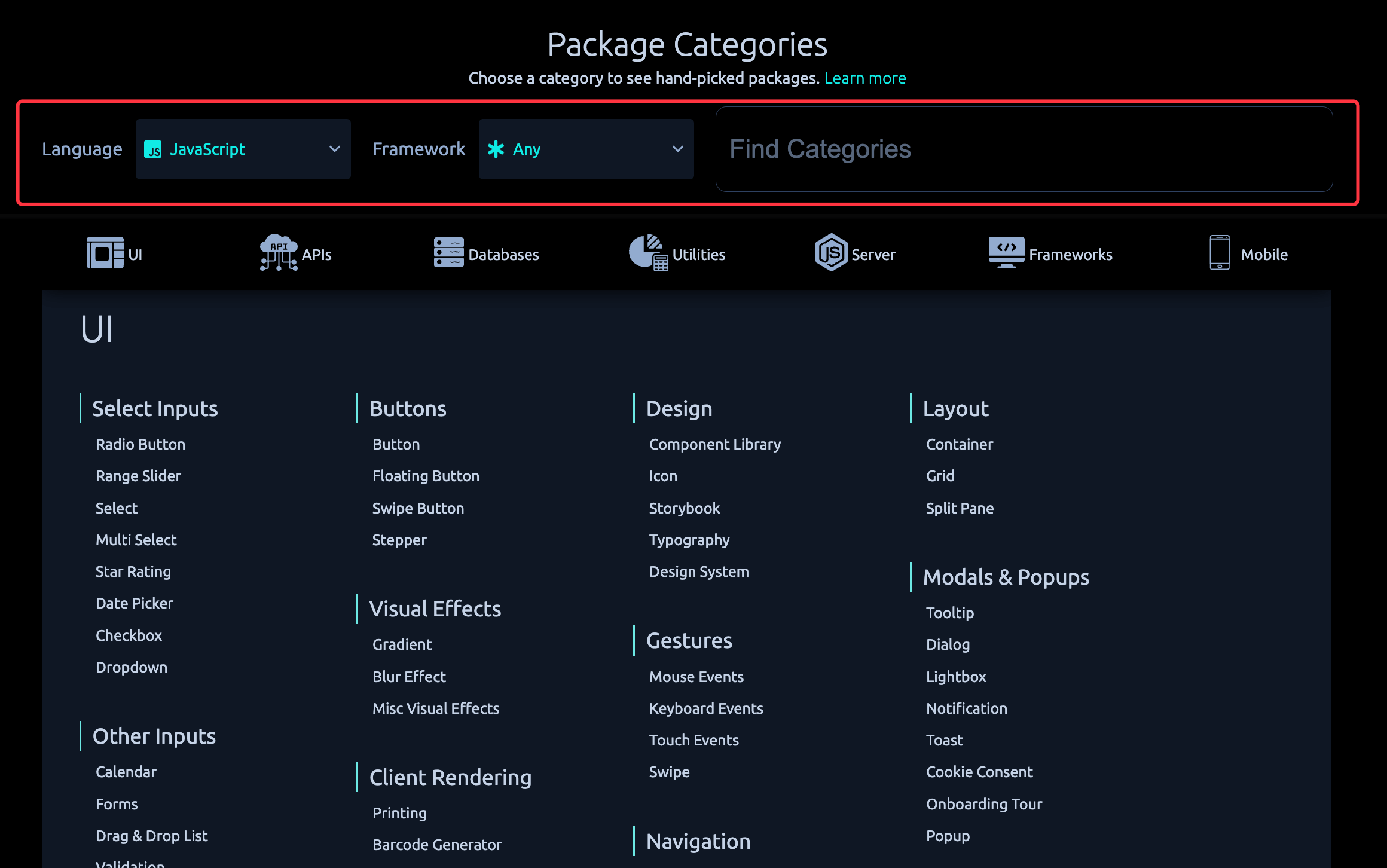Click the Frameworks code monitor icon

1006,253
